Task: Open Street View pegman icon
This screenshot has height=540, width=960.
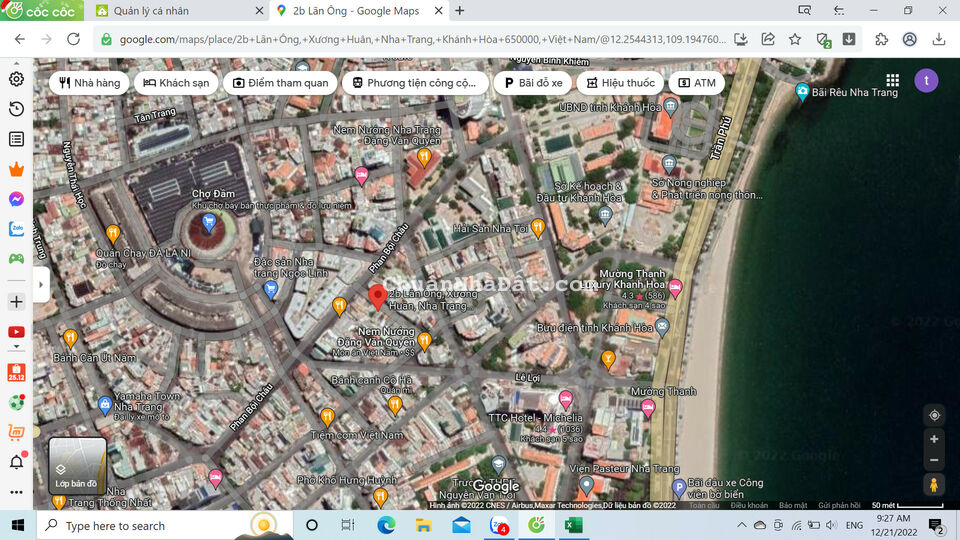Action: [x=934, y=485]
